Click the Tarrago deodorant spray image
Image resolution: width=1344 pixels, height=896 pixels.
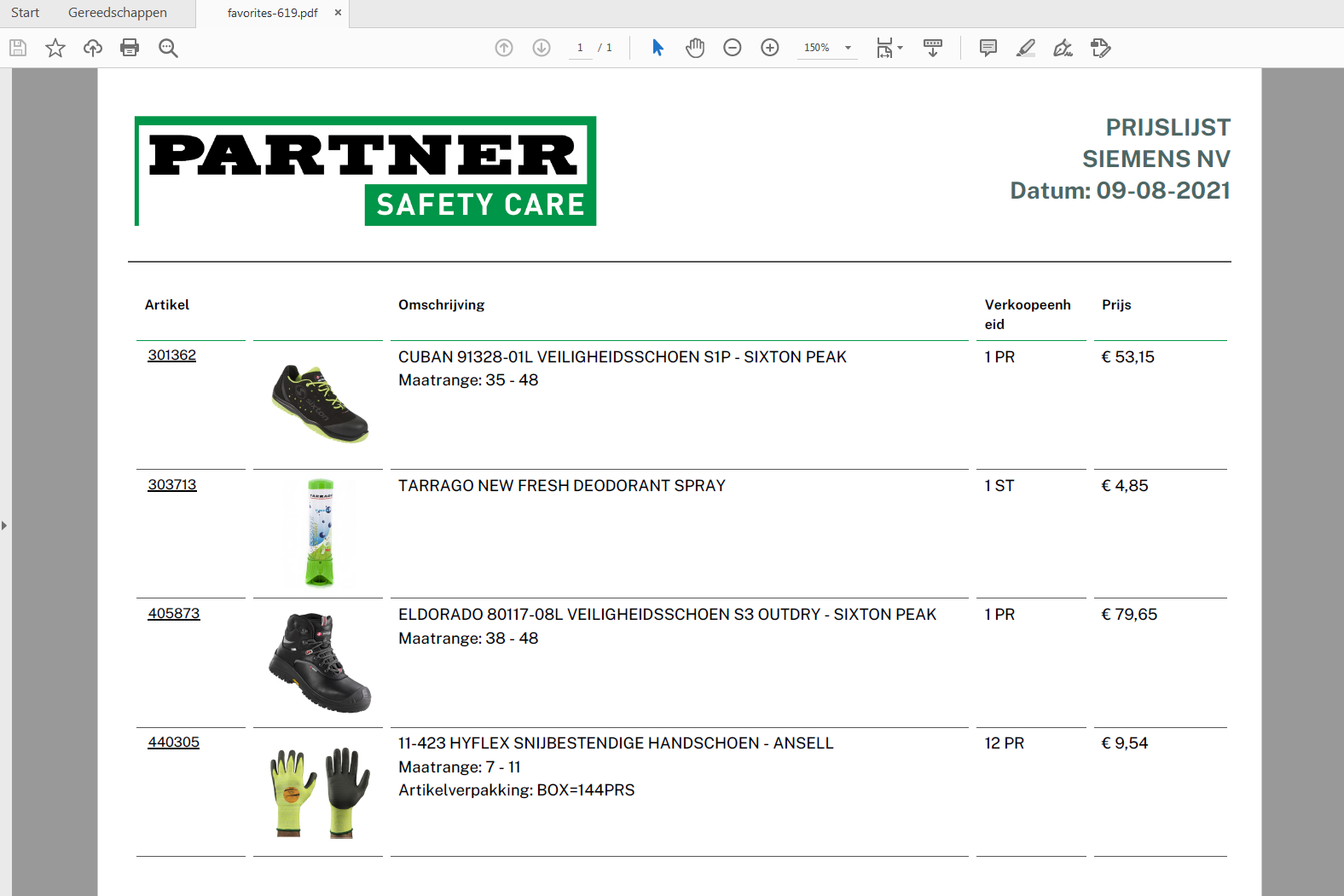click(x=321, y=533)
